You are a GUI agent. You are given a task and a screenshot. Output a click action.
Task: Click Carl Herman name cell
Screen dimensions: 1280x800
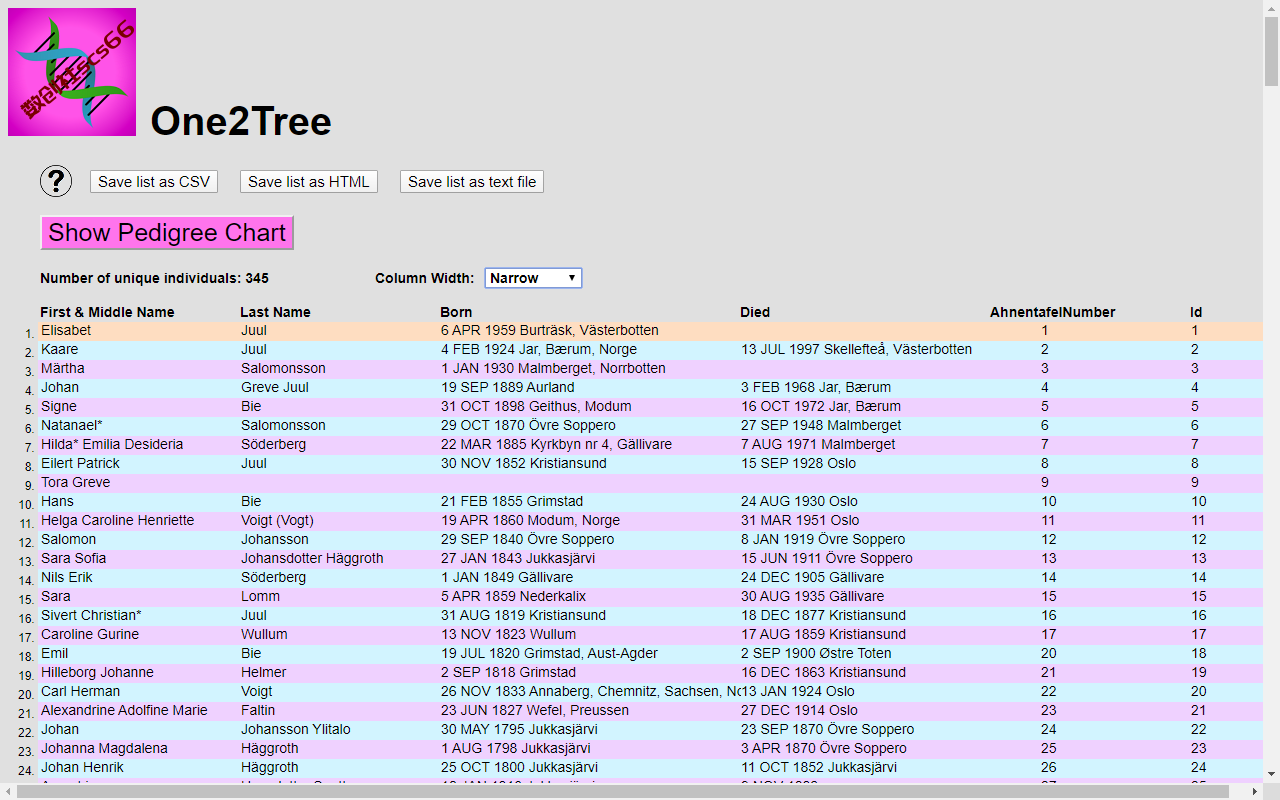click(x=80, y=691)
